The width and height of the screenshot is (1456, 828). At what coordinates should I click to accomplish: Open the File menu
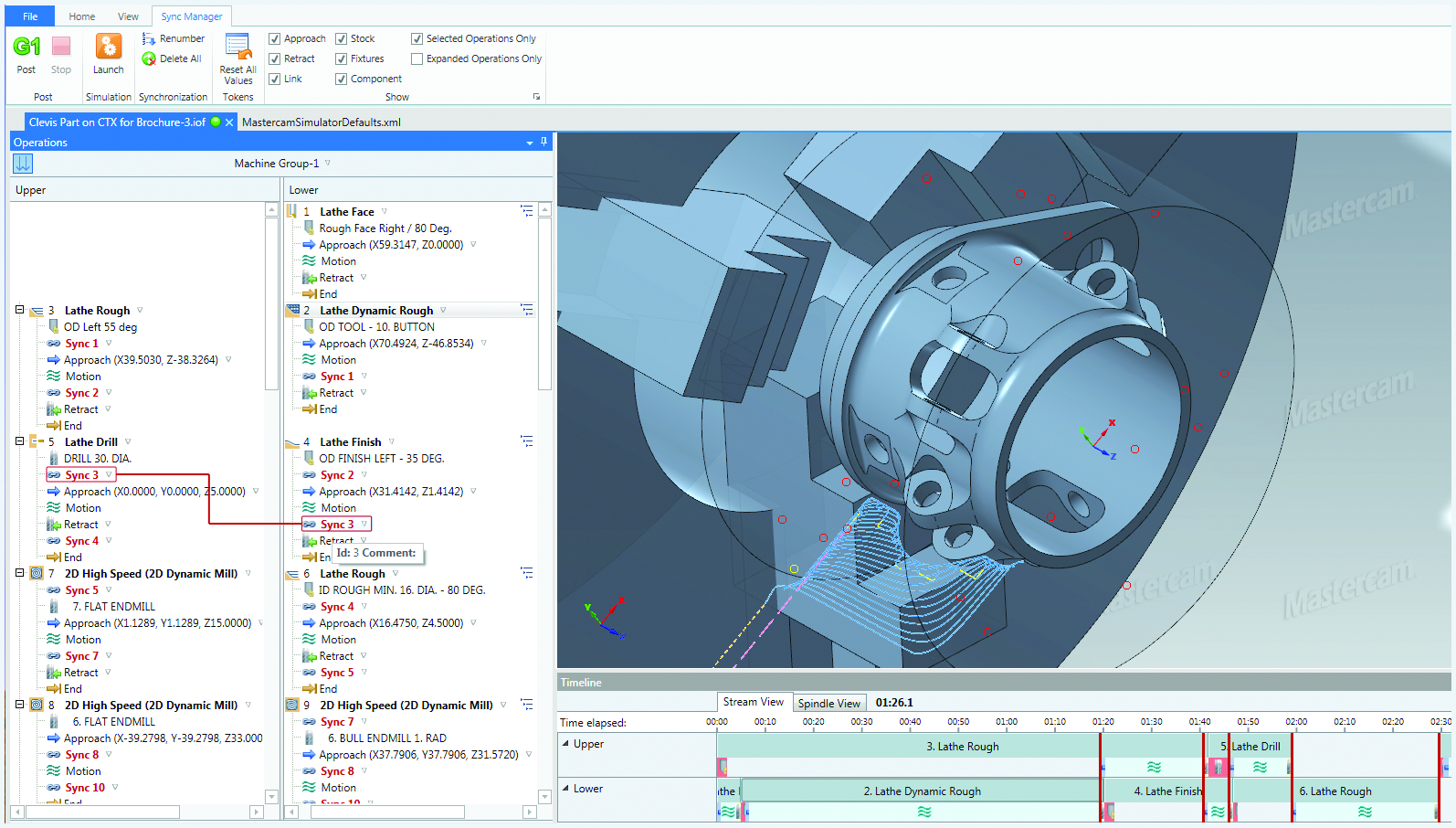coord(30,16)
